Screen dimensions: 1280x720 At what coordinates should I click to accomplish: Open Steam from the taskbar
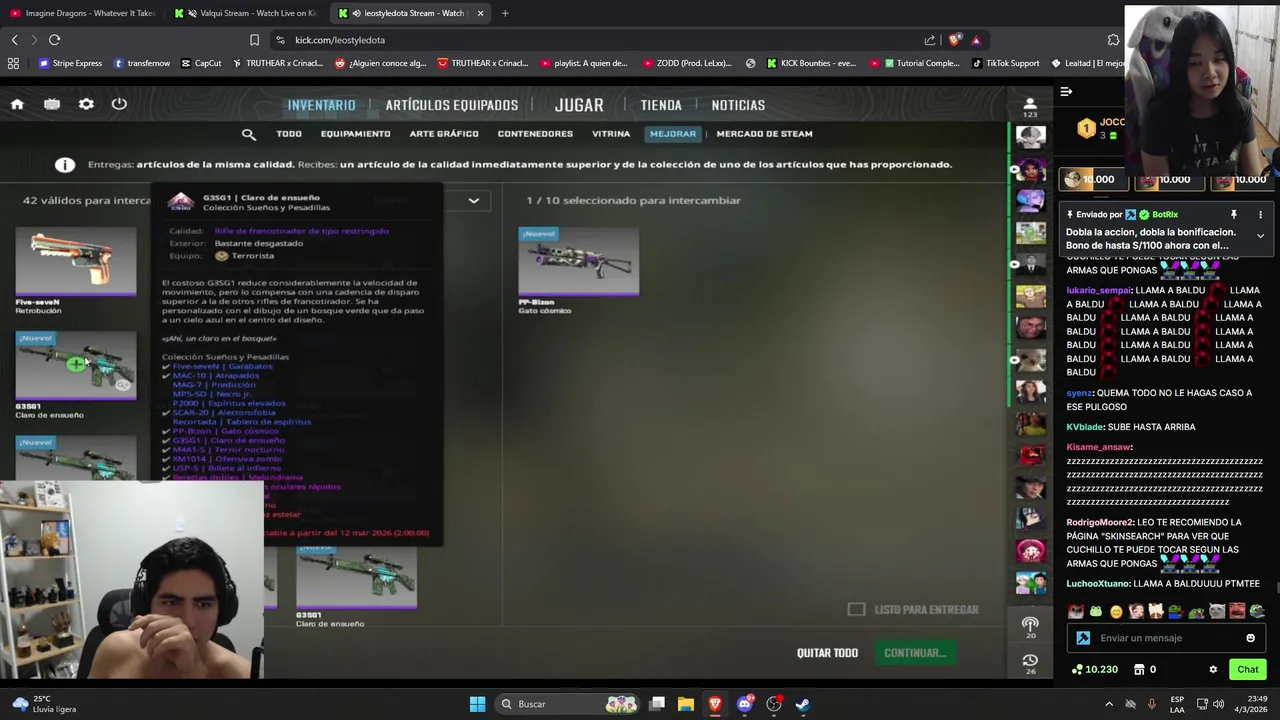[802, 704]
